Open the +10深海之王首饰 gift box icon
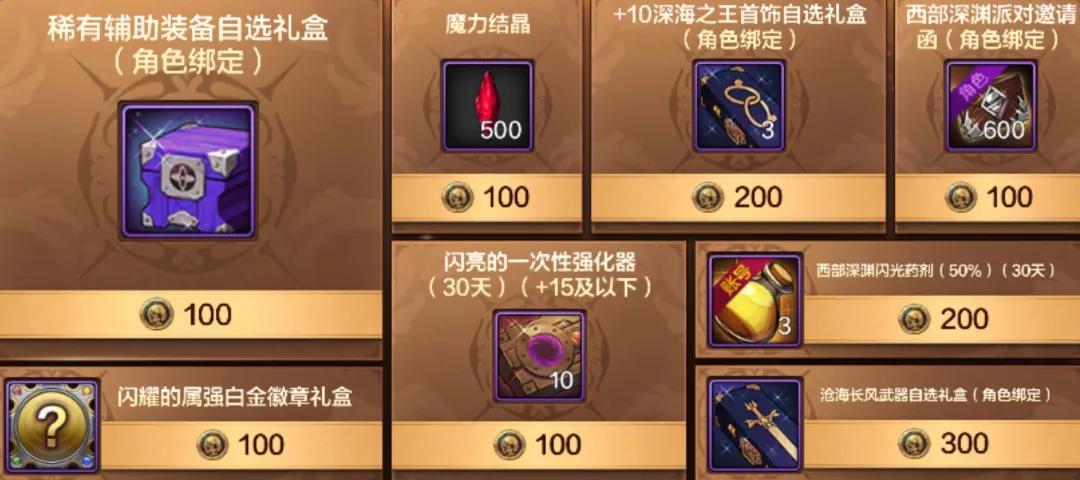This screenshot has height=480, width=1080. pyautogui.click(x=739, y=106)
